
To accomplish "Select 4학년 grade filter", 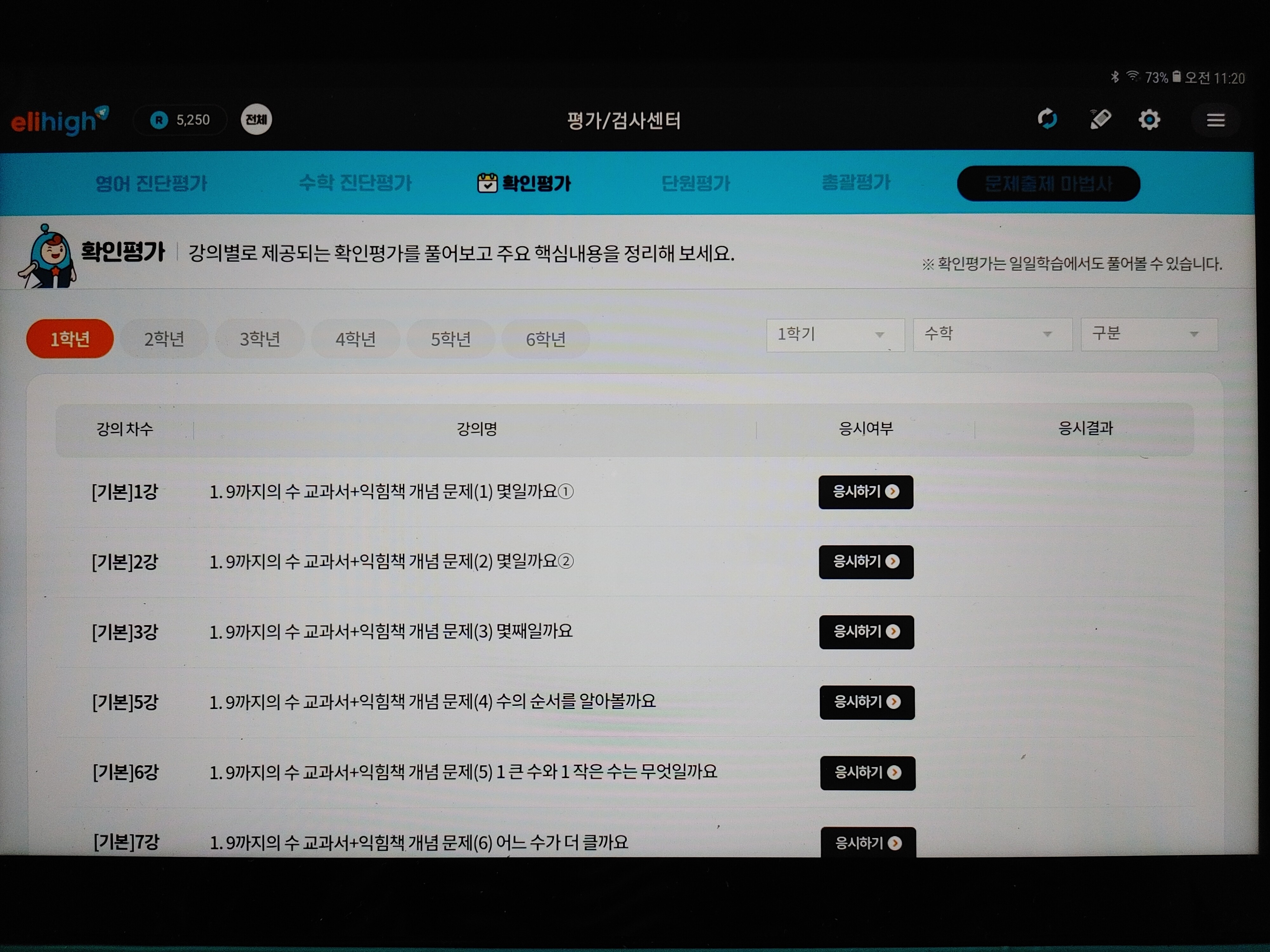I will [355, 339].
